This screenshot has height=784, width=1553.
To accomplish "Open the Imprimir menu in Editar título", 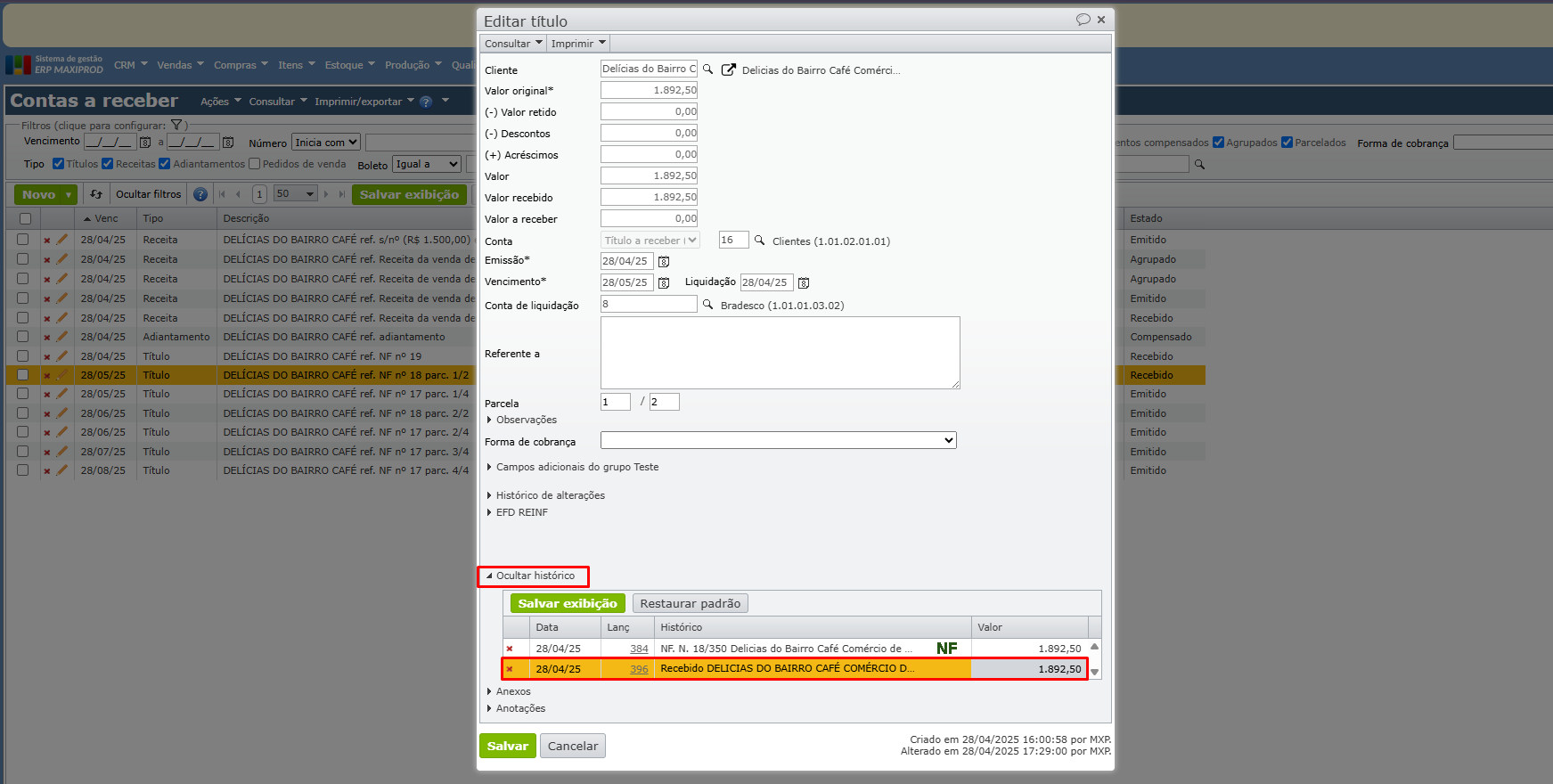I will (578, 44).
